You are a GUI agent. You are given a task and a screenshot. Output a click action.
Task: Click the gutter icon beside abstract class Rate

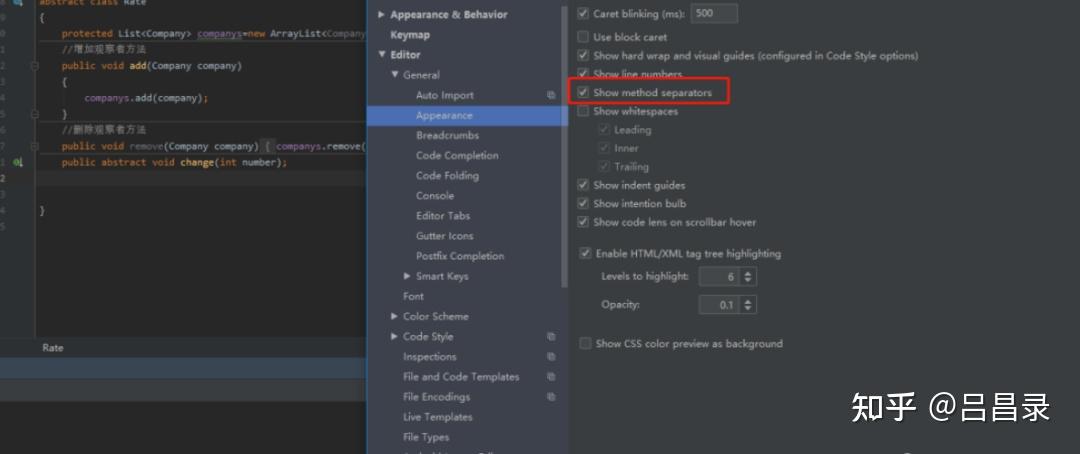click(x=18, y=3)
